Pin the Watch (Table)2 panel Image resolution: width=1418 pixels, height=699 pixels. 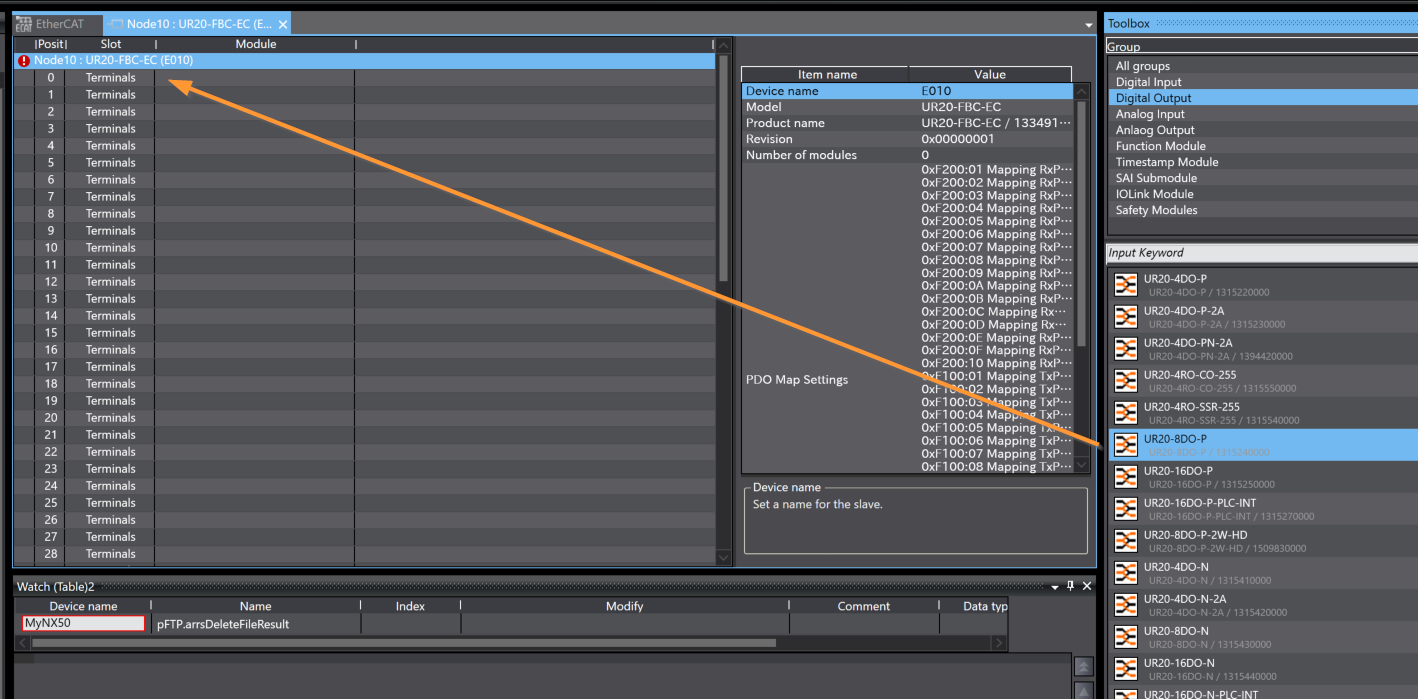[x=1070, y=586]
